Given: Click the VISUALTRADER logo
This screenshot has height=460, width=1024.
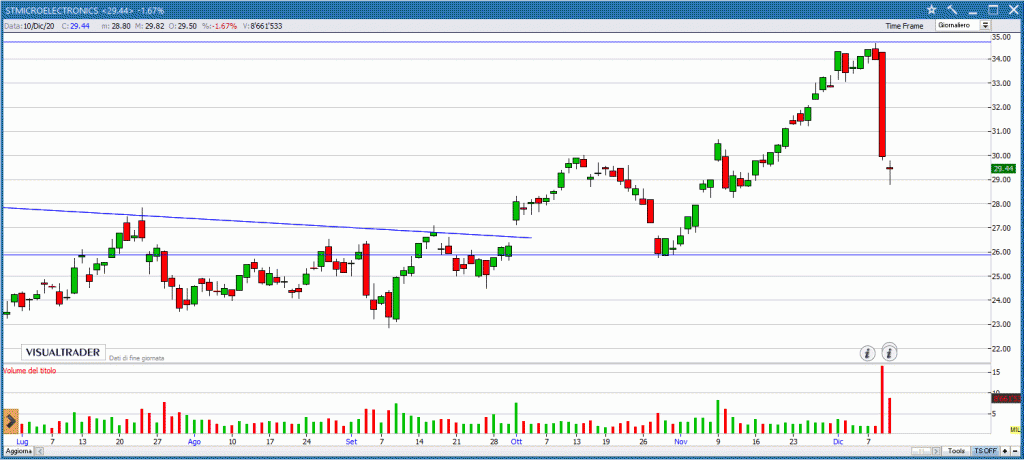Looking at the screenshot, I should coord(63,352).
